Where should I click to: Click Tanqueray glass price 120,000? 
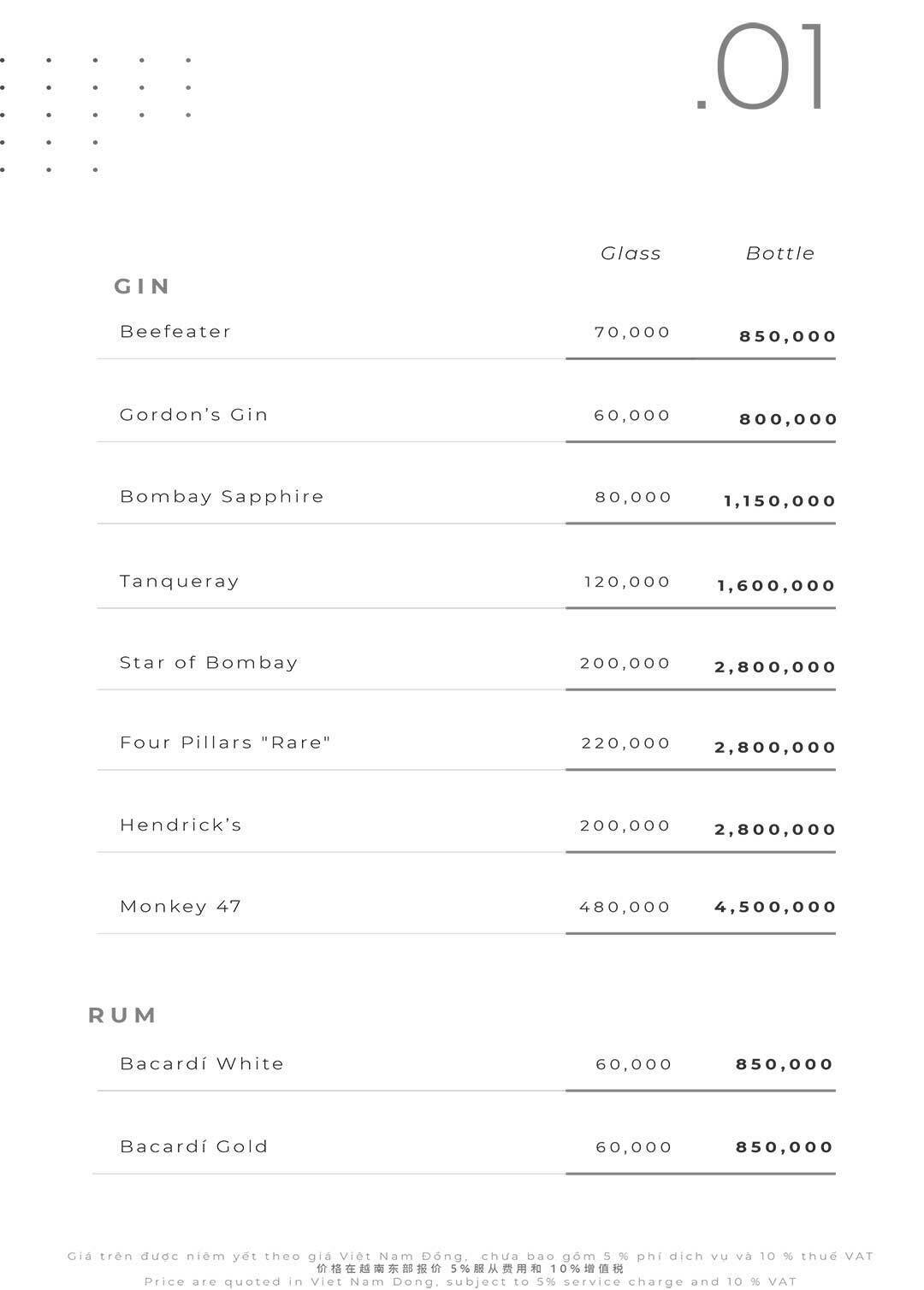[626, 582]
